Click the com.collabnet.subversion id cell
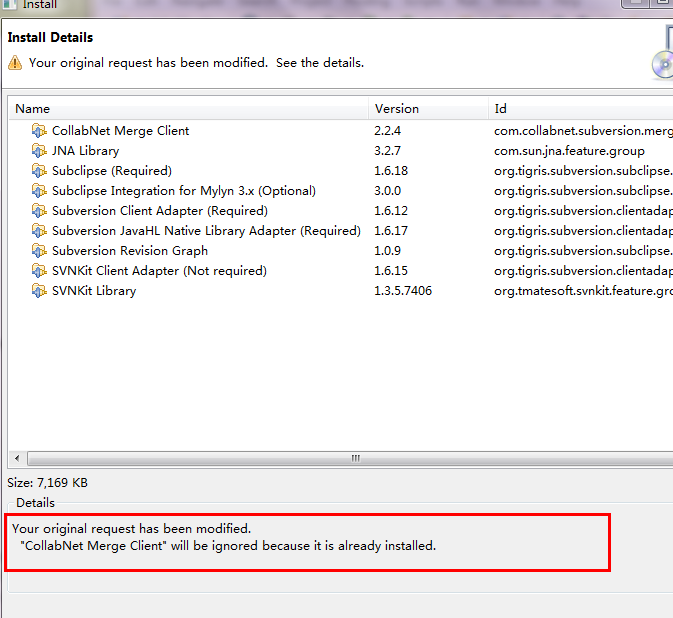673x618 pixels. [x=583, y=130]
